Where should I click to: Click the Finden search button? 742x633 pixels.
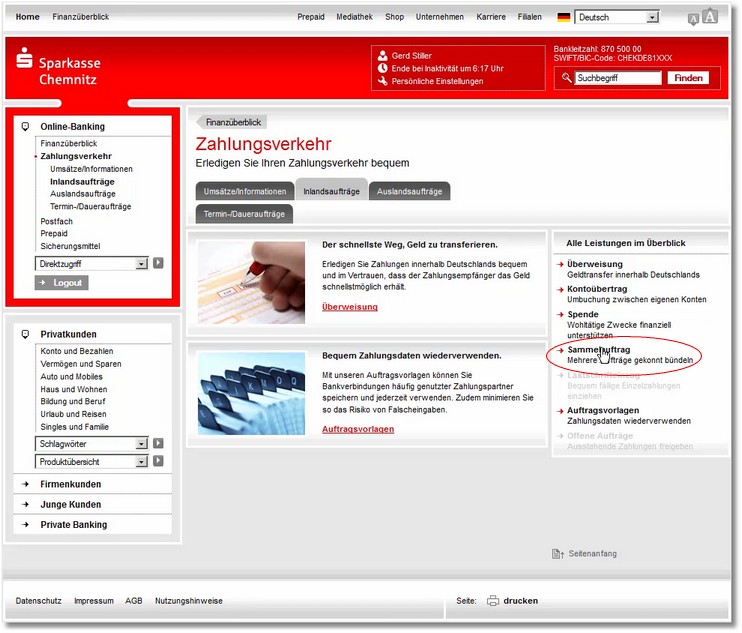(688, 78)
